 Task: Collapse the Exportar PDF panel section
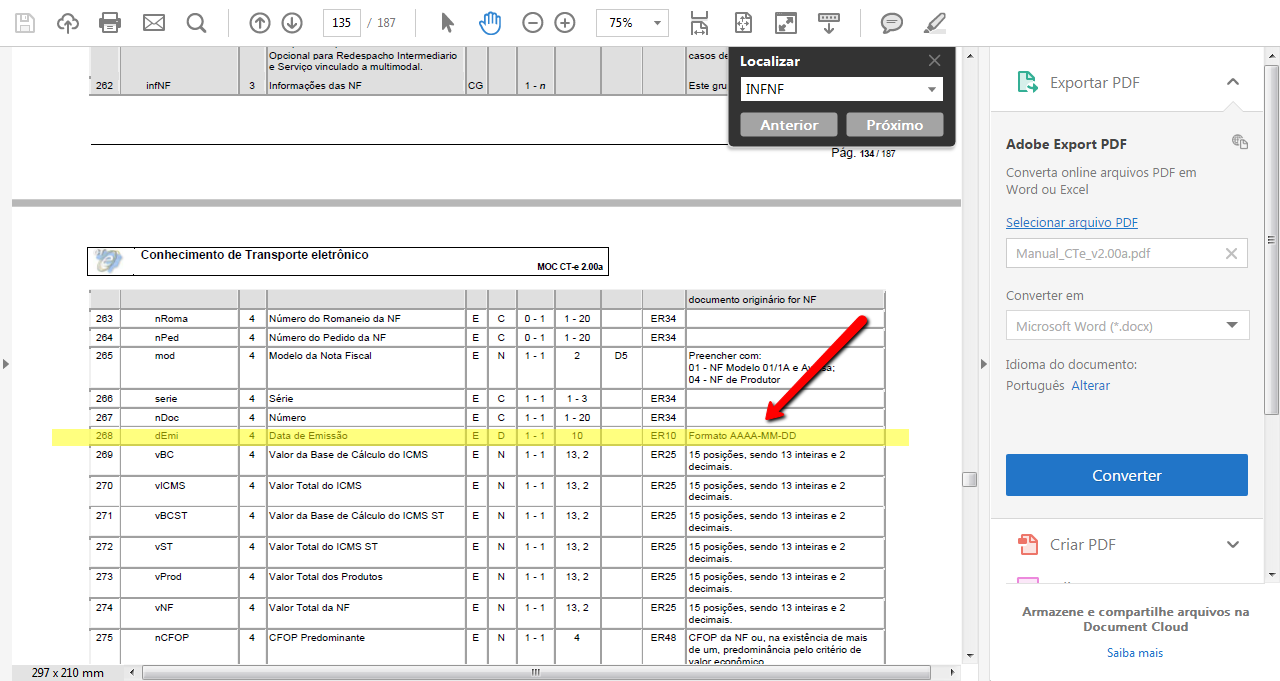click(1233, 82)
